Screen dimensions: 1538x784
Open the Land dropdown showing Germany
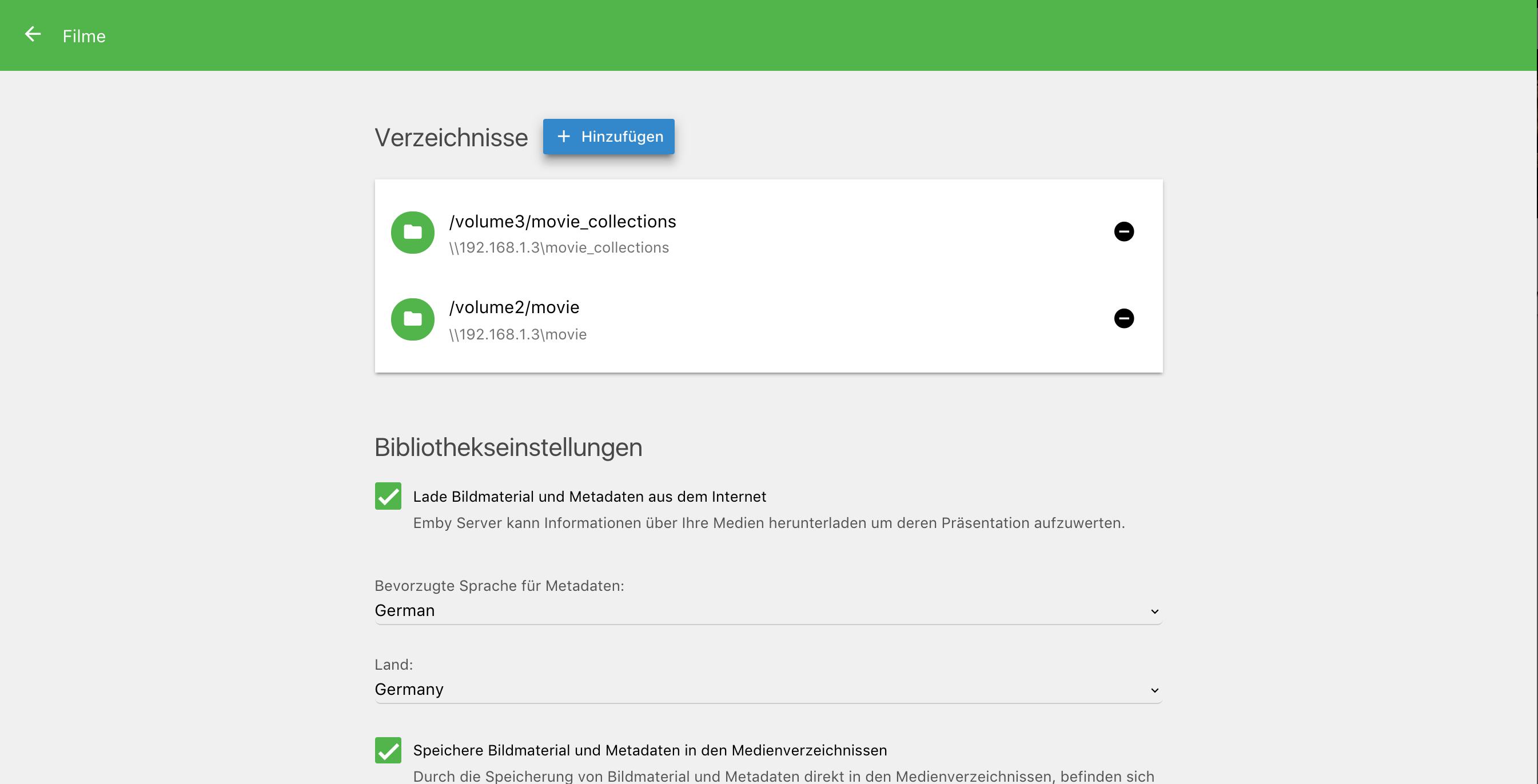point(768,689)
